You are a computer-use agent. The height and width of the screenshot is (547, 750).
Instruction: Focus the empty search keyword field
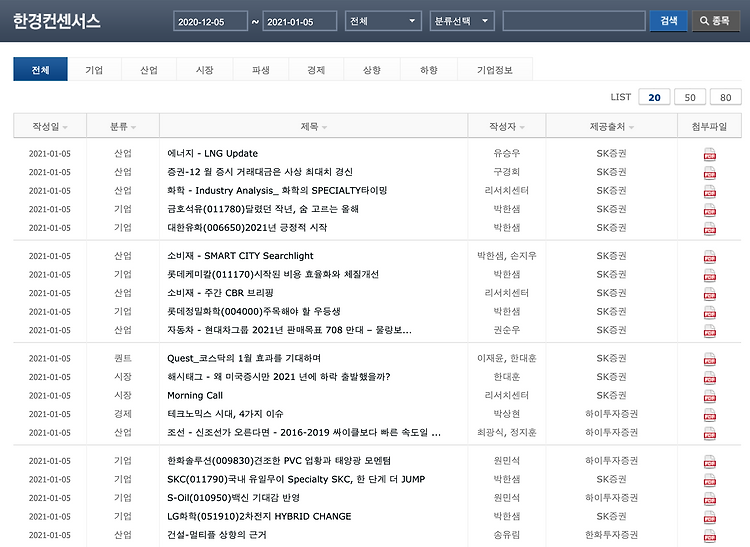574,21
